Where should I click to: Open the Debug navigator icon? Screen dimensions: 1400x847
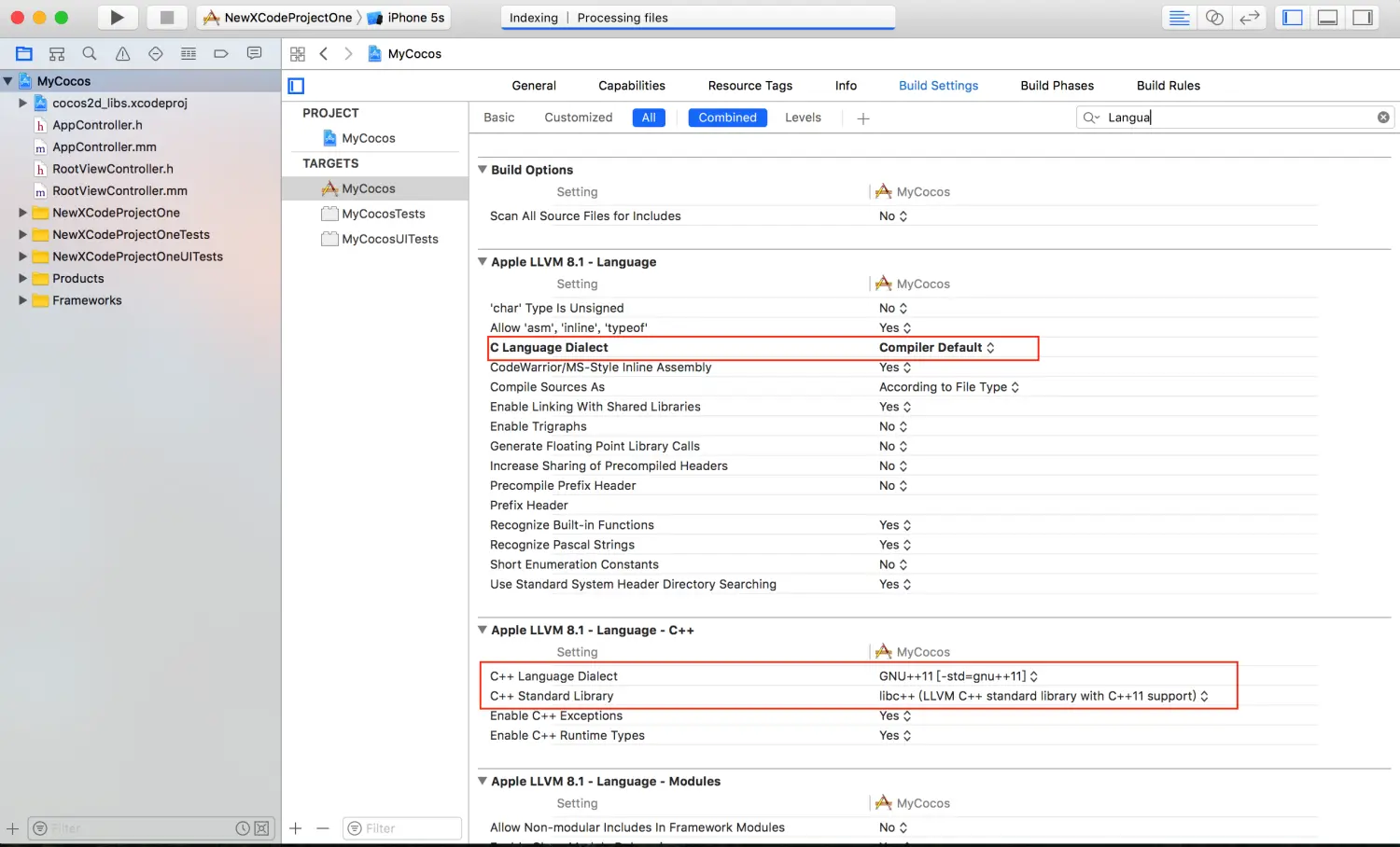coord(189,54)
